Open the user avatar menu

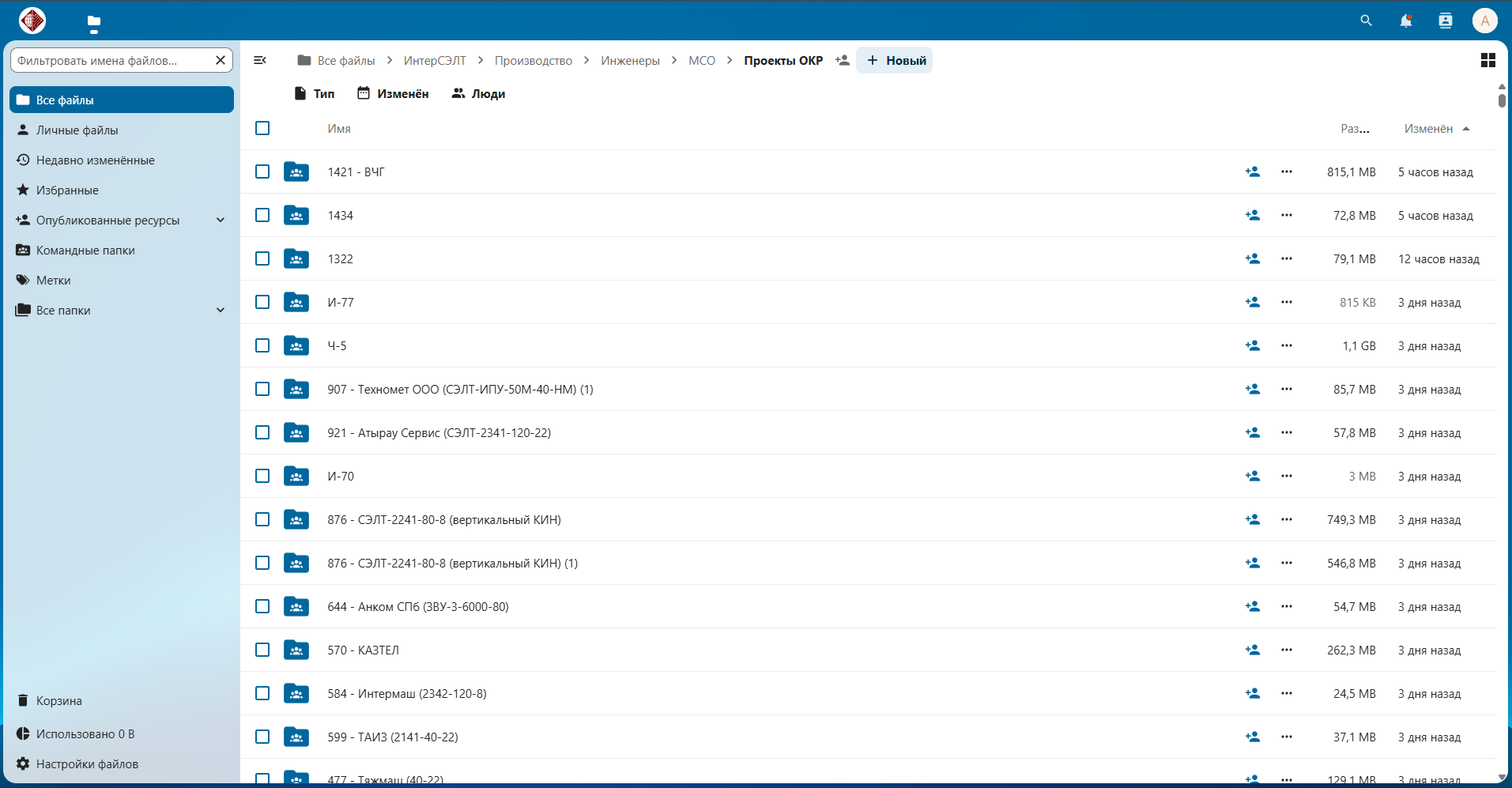point(1485,21)
